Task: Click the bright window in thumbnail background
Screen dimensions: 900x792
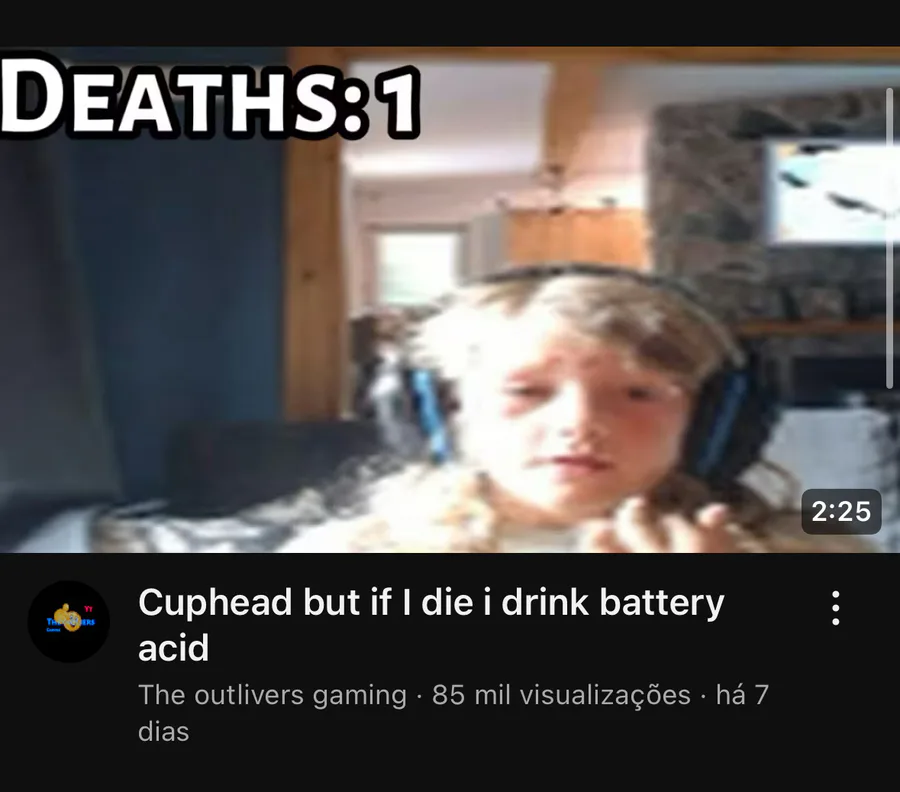Action: [x=417, y=267]
